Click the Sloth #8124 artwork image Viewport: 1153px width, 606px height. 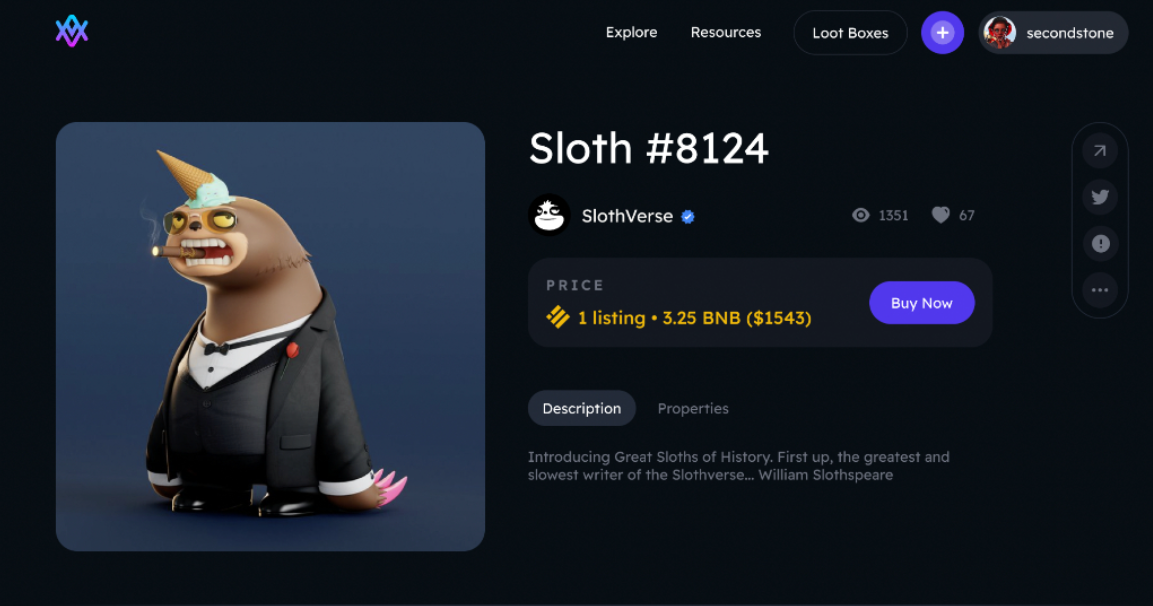coord(270,336)
